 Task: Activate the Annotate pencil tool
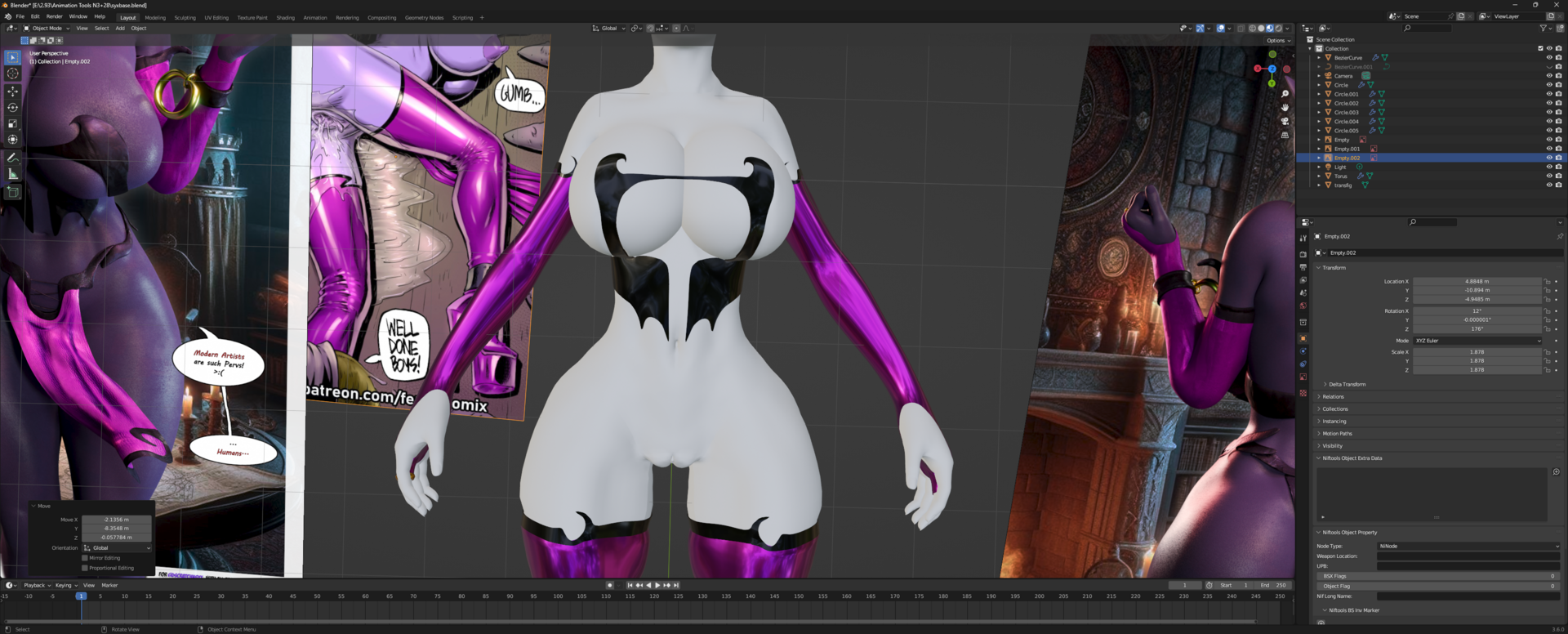[13, 158]
